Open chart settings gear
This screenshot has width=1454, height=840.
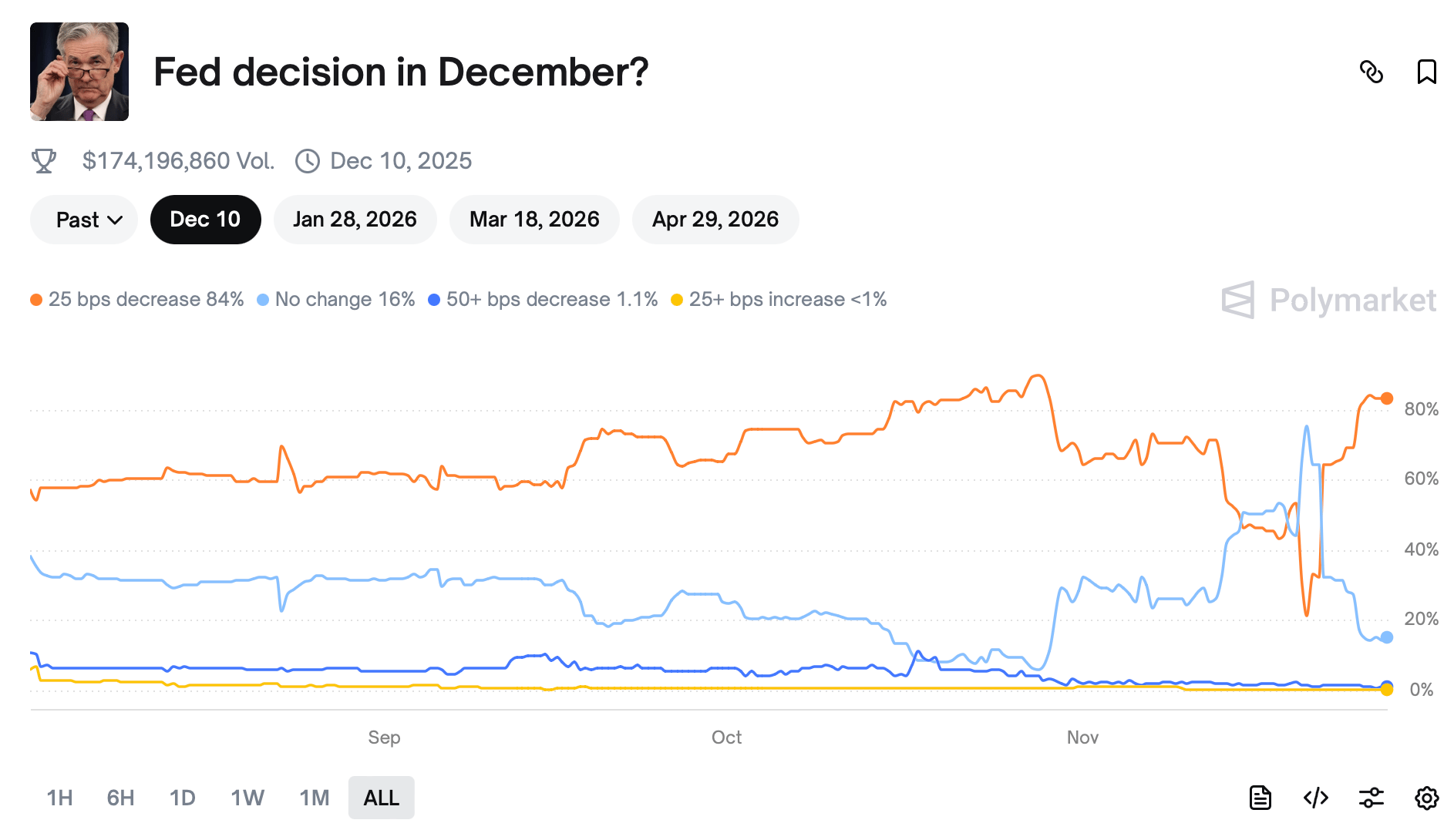[x=1426, y=798]
